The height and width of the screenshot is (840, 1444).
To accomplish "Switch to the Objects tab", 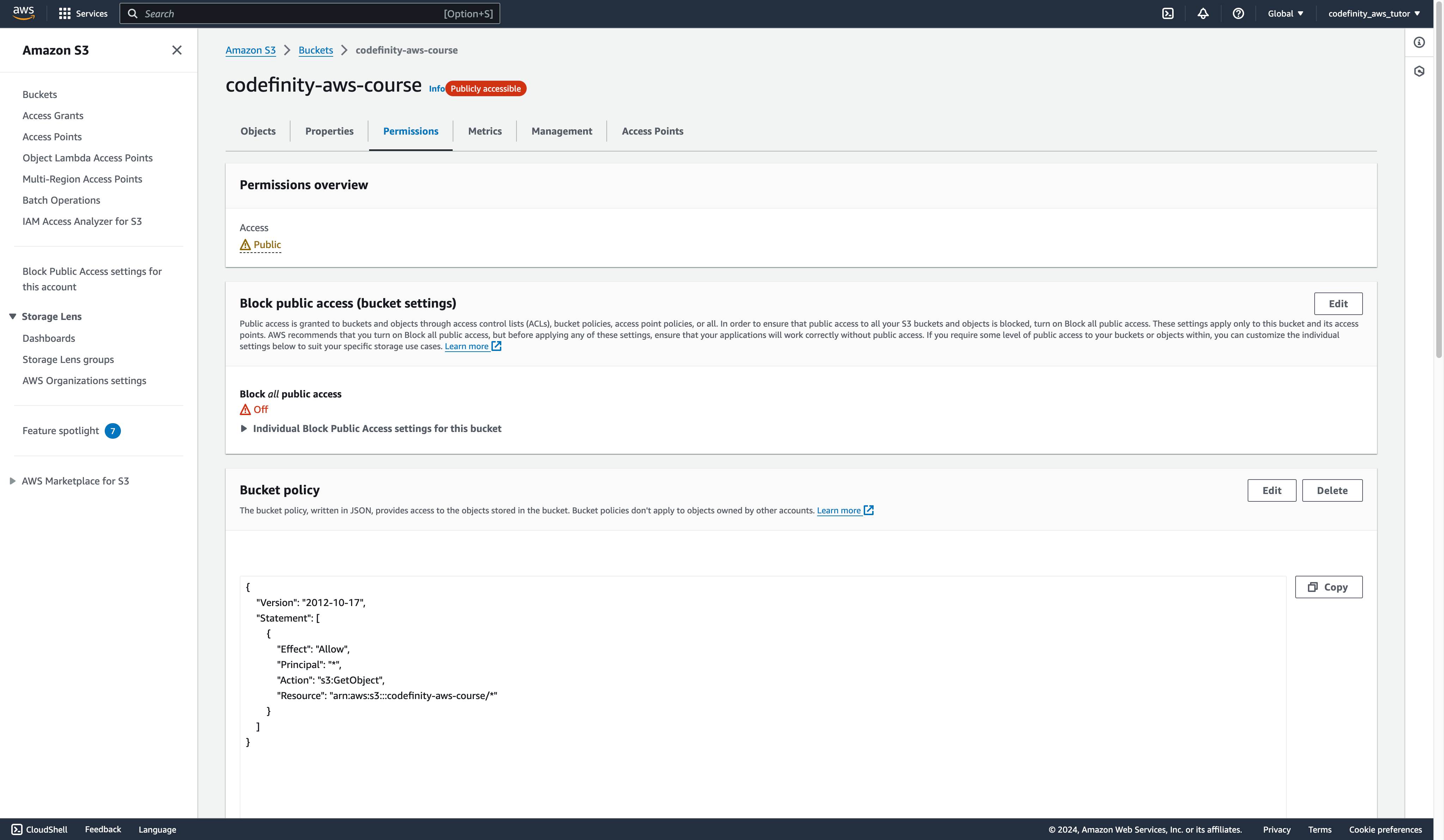I will pyautogui.click(x=258, y=131).
